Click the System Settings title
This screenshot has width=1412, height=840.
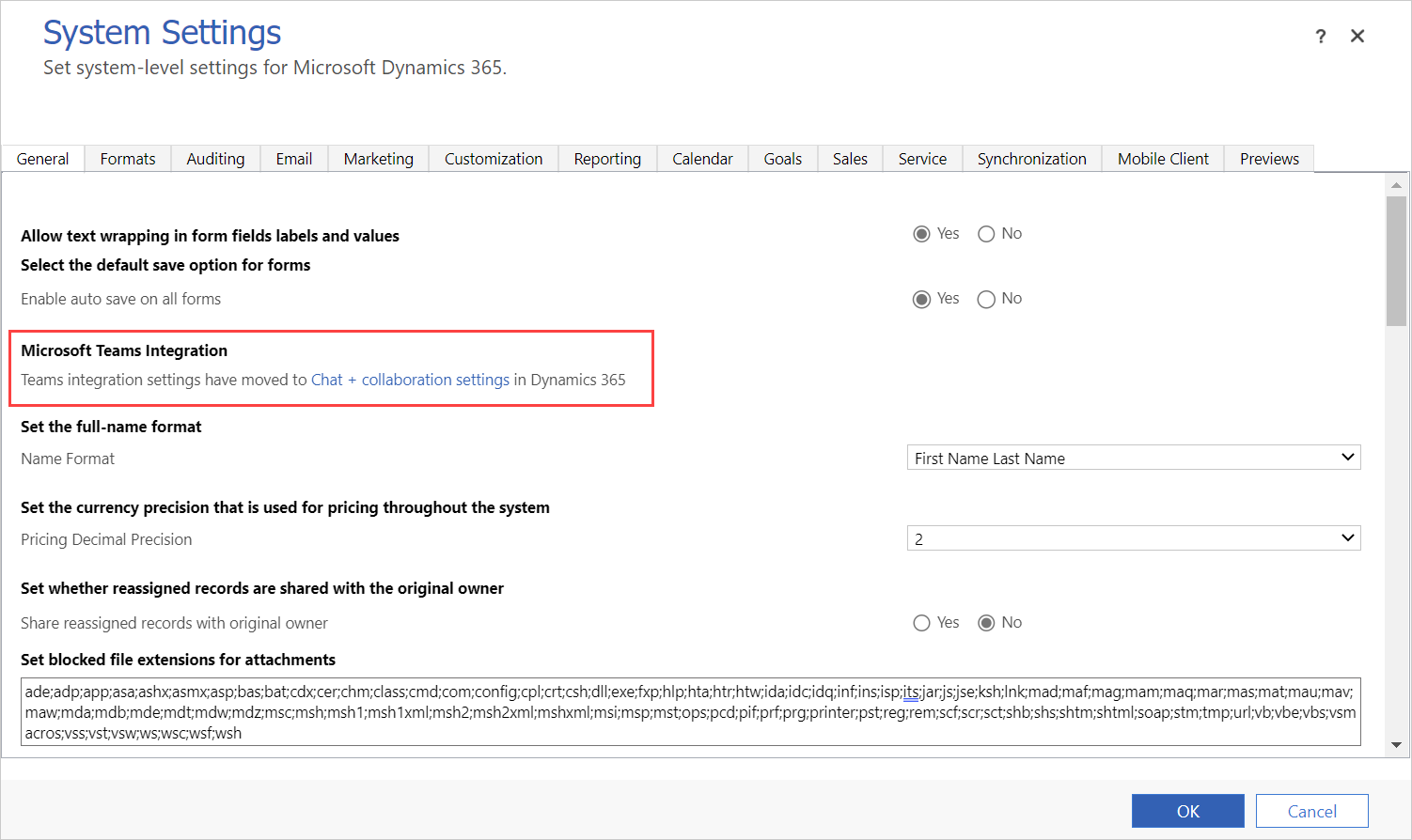coord(162,32)
